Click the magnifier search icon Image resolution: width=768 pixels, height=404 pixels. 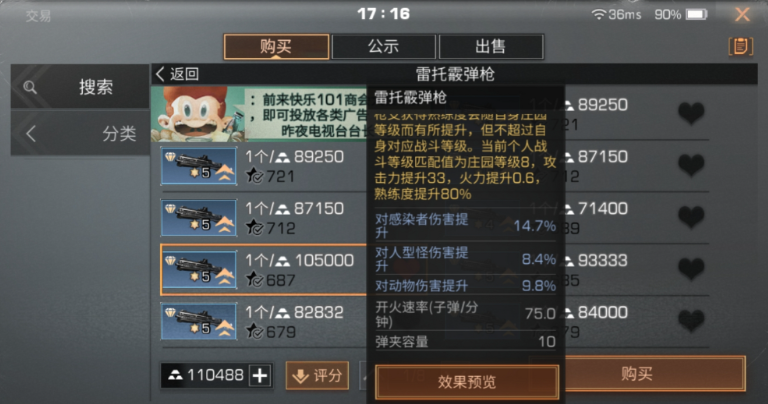pos(30,87)
